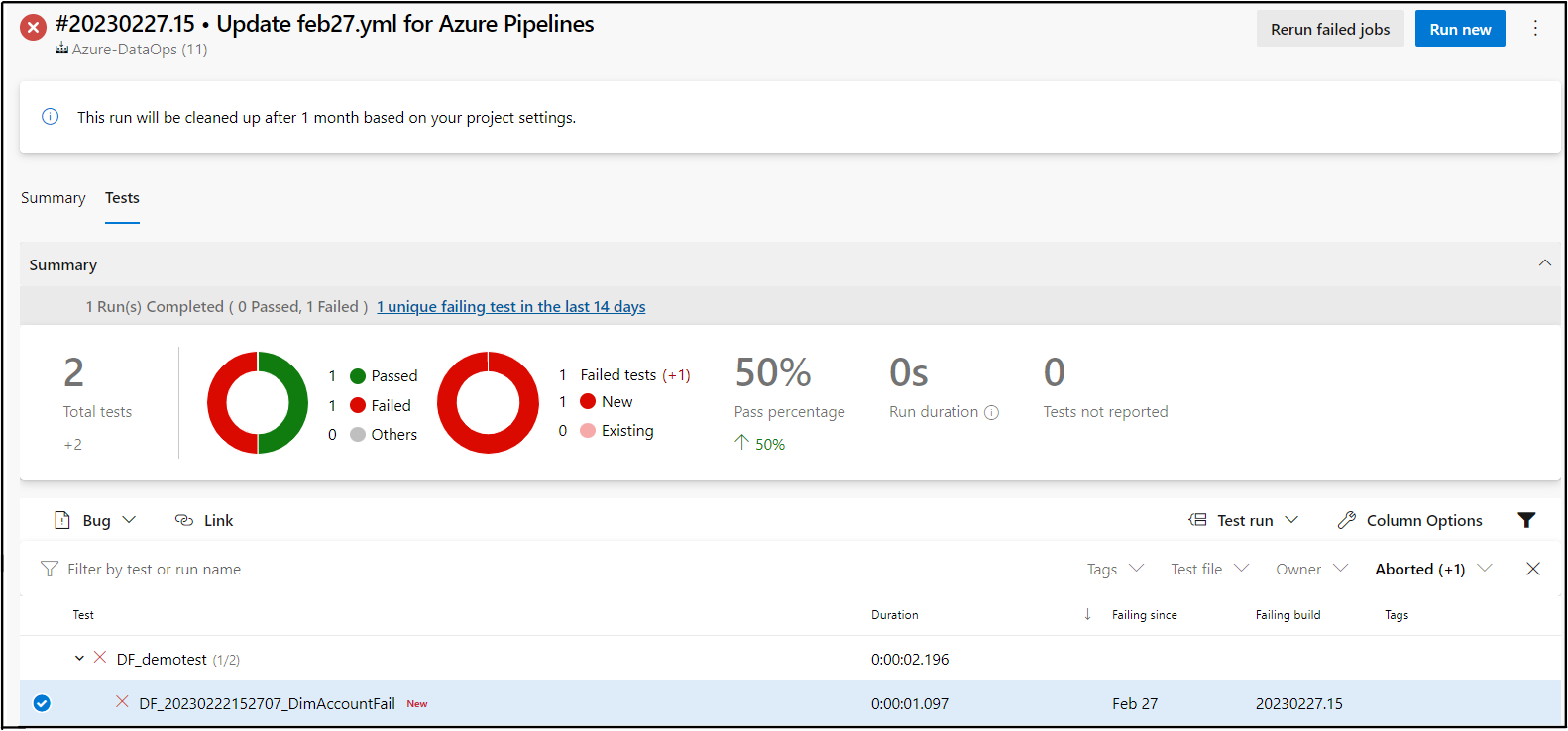Click the info icon beside Run duration
This screenshot has width=1568, height=731.
pyautogui.click(x=991, y=412)
